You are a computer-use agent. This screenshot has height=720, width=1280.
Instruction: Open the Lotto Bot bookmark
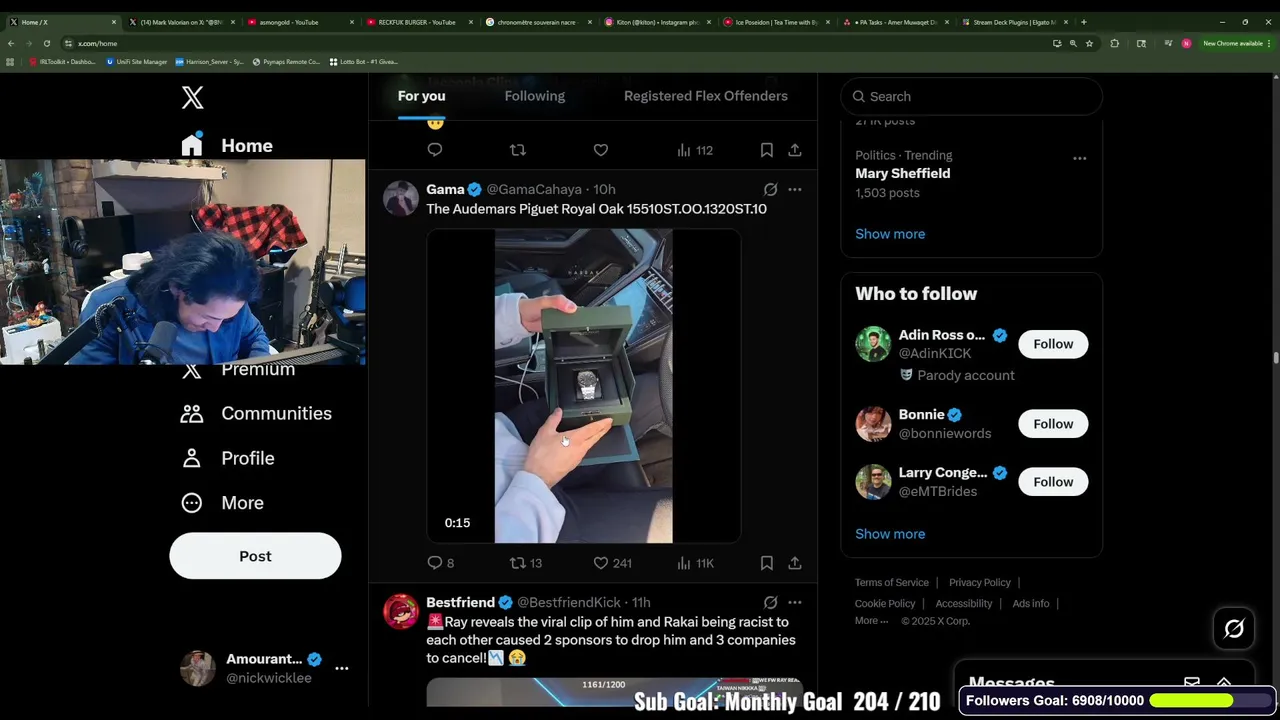pos(363,62)
